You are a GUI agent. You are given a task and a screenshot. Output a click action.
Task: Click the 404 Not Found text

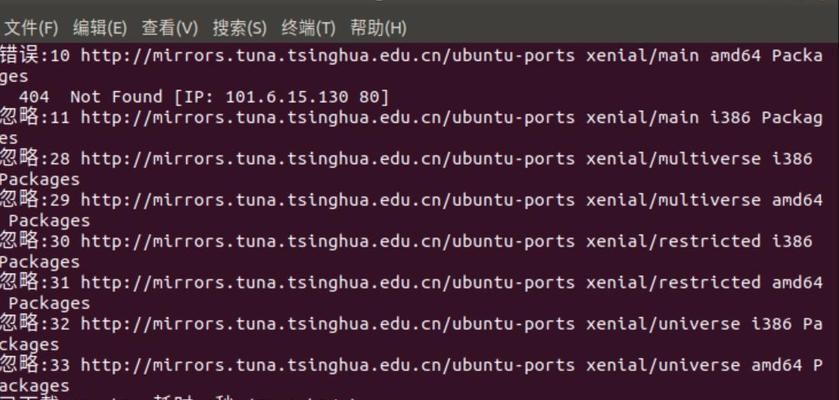pos(90,97)
